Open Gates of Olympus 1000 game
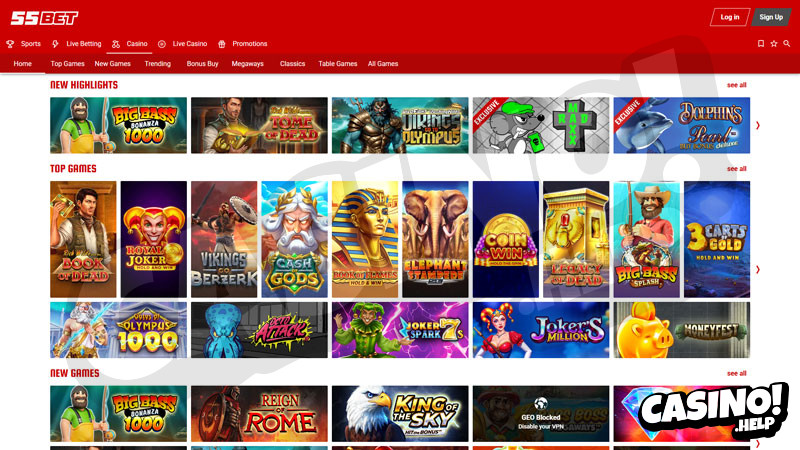The height and width of the screenshot is (450, 800). click(118, 330)
